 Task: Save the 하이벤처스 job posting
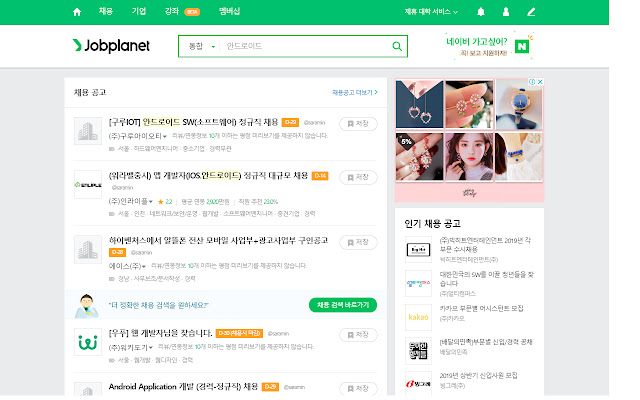358,242
